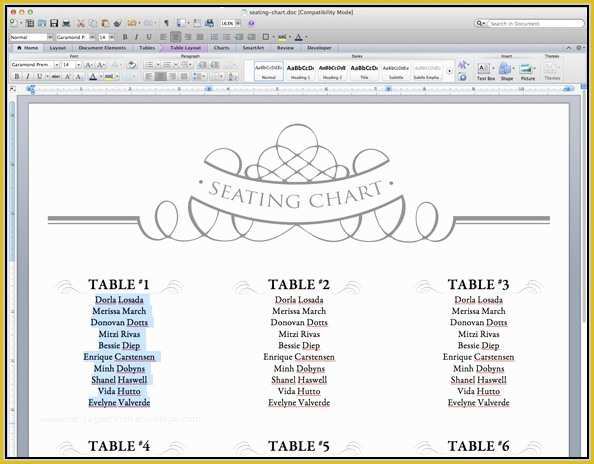Click the Save icon in the toolbar

pos(54,23)
